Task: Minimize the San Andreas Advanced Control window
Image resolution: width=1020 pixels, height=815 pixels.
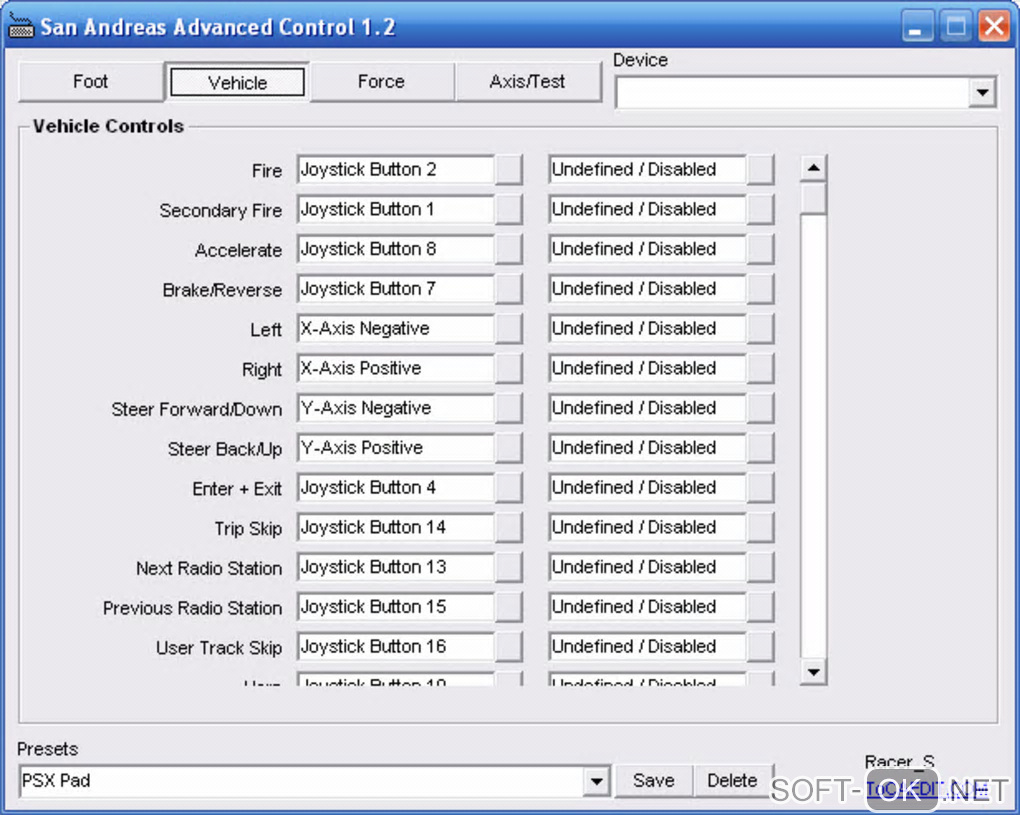Action: click(x=917, y=27)
